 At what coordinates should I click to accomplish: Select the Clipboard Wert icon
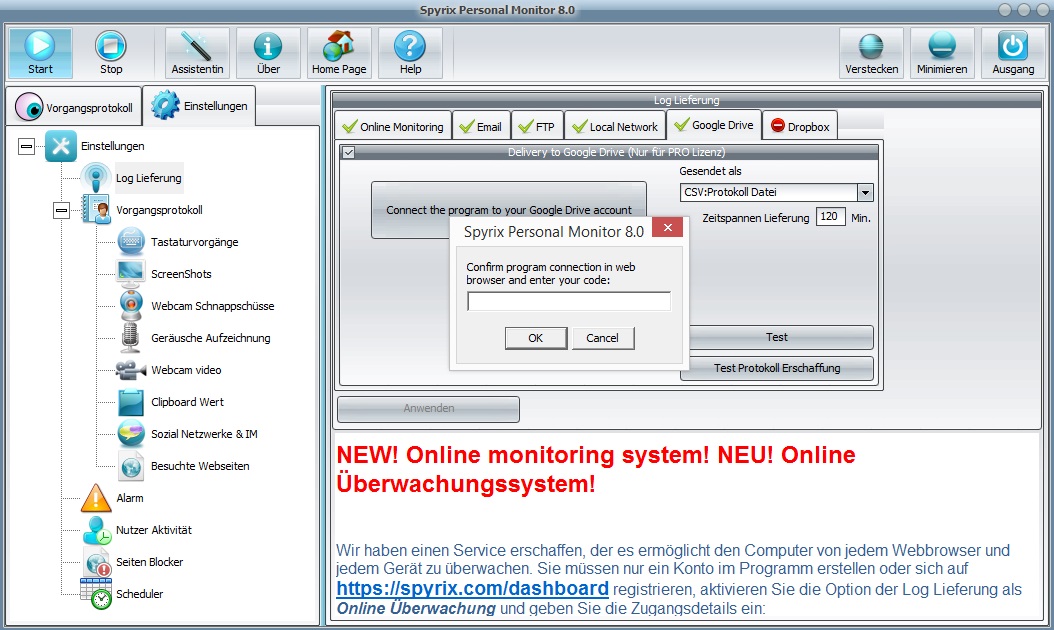[x=130, y=402]
